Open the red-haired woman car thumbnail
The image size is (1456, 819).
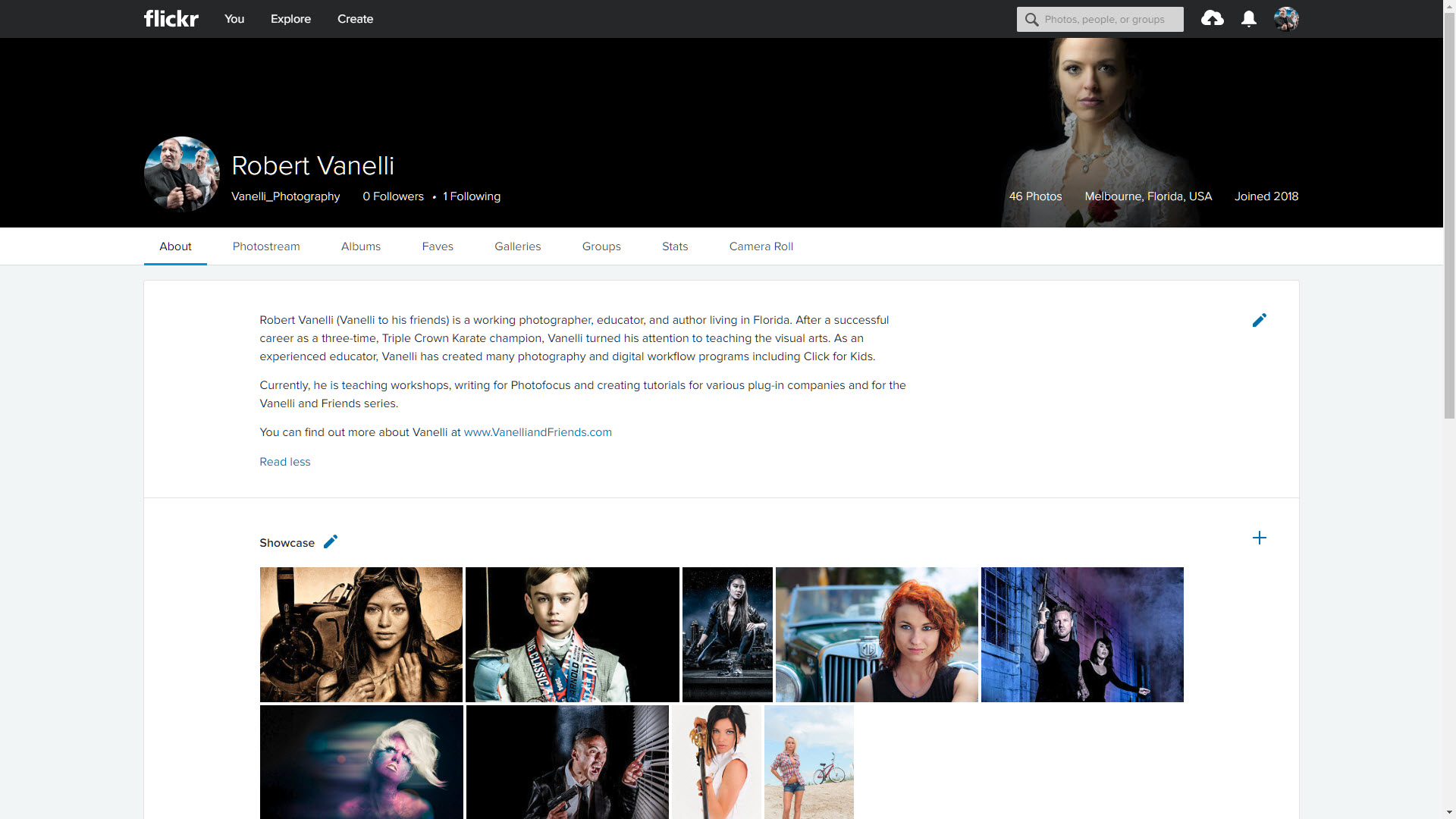[877, 634]
